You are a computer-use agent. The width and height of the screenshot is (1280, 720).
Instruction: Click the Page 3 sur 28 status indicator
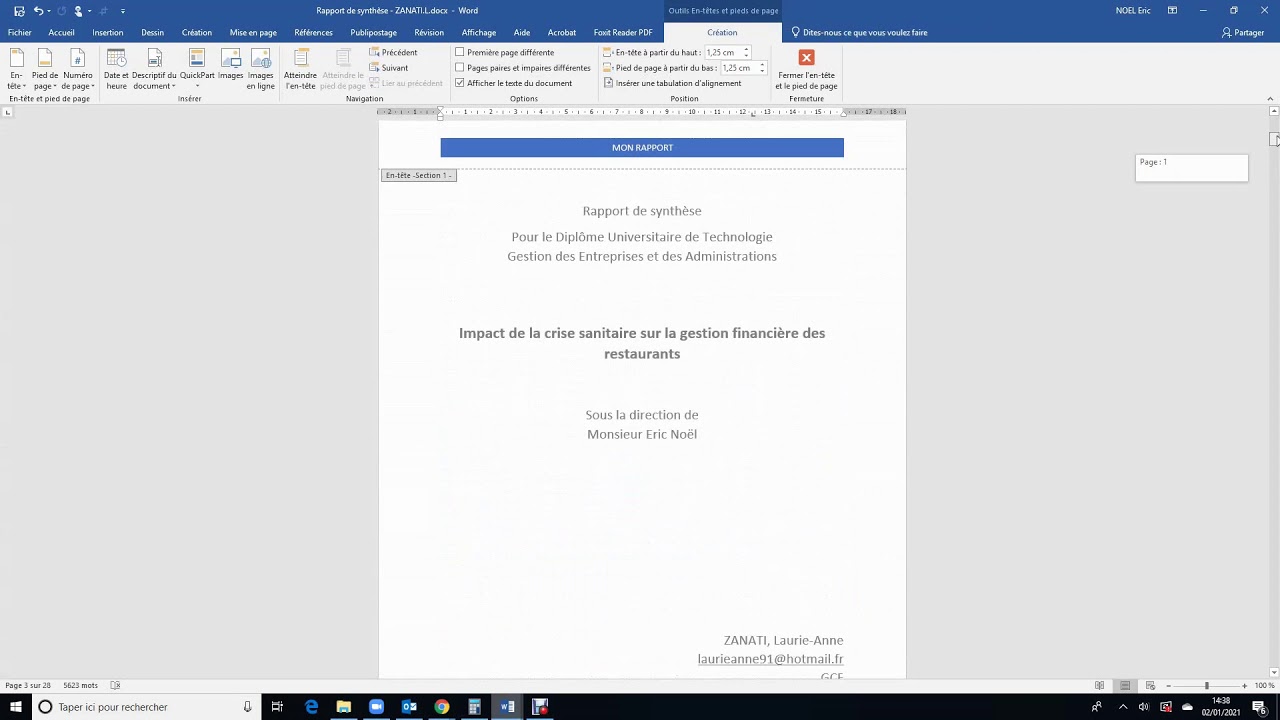(x=28, y=685)
